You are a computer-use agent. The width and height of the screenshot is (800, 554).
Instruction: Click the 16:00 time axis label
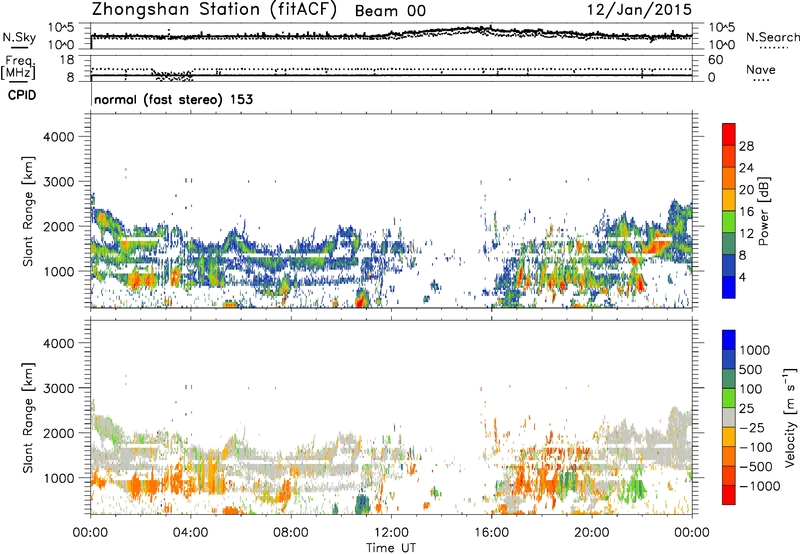pyautogui.click(x=491, y=533)
